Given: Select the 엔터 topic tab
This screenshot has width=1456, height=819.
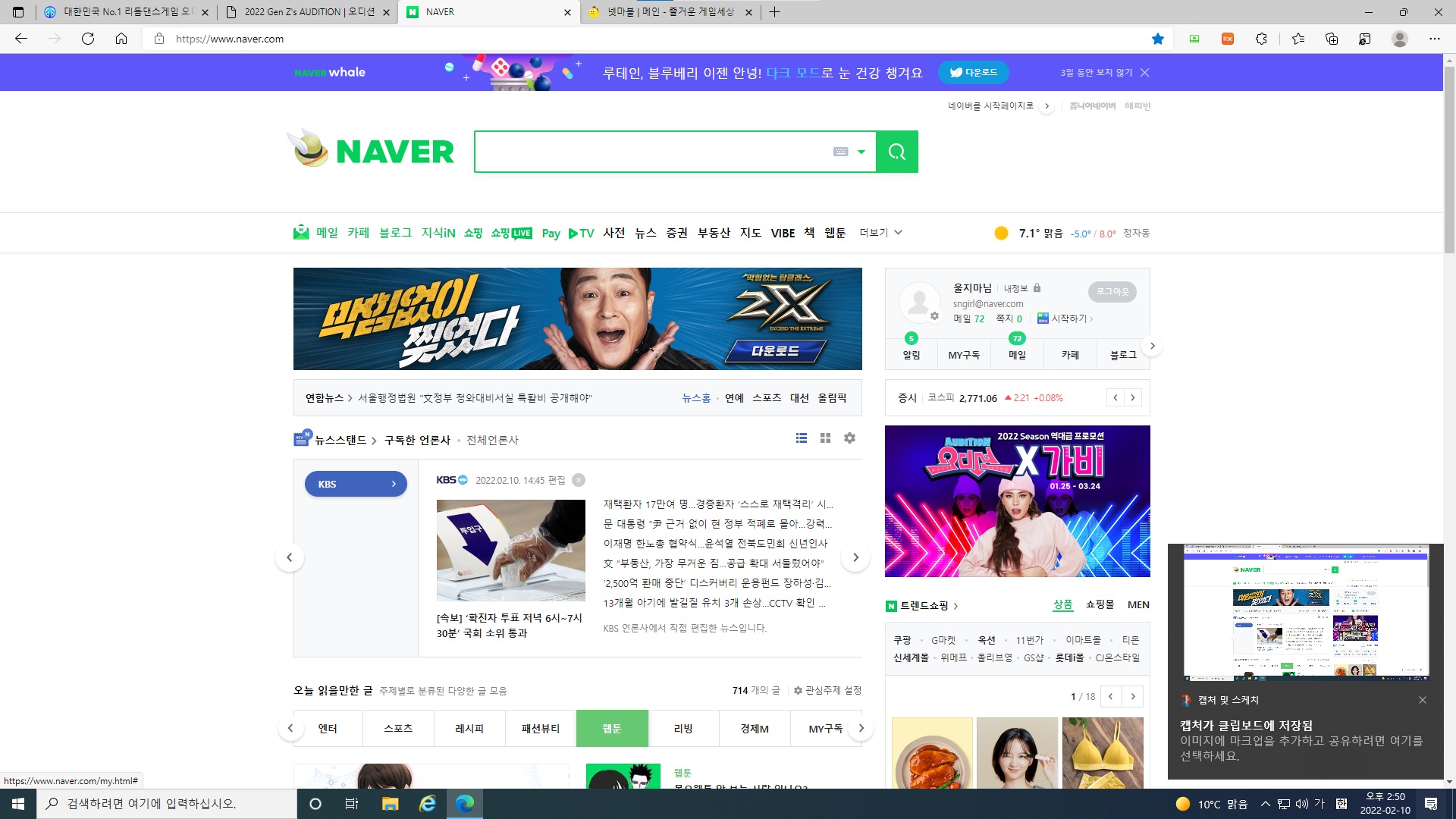Looking at the screenshot, I should (328, 729).
